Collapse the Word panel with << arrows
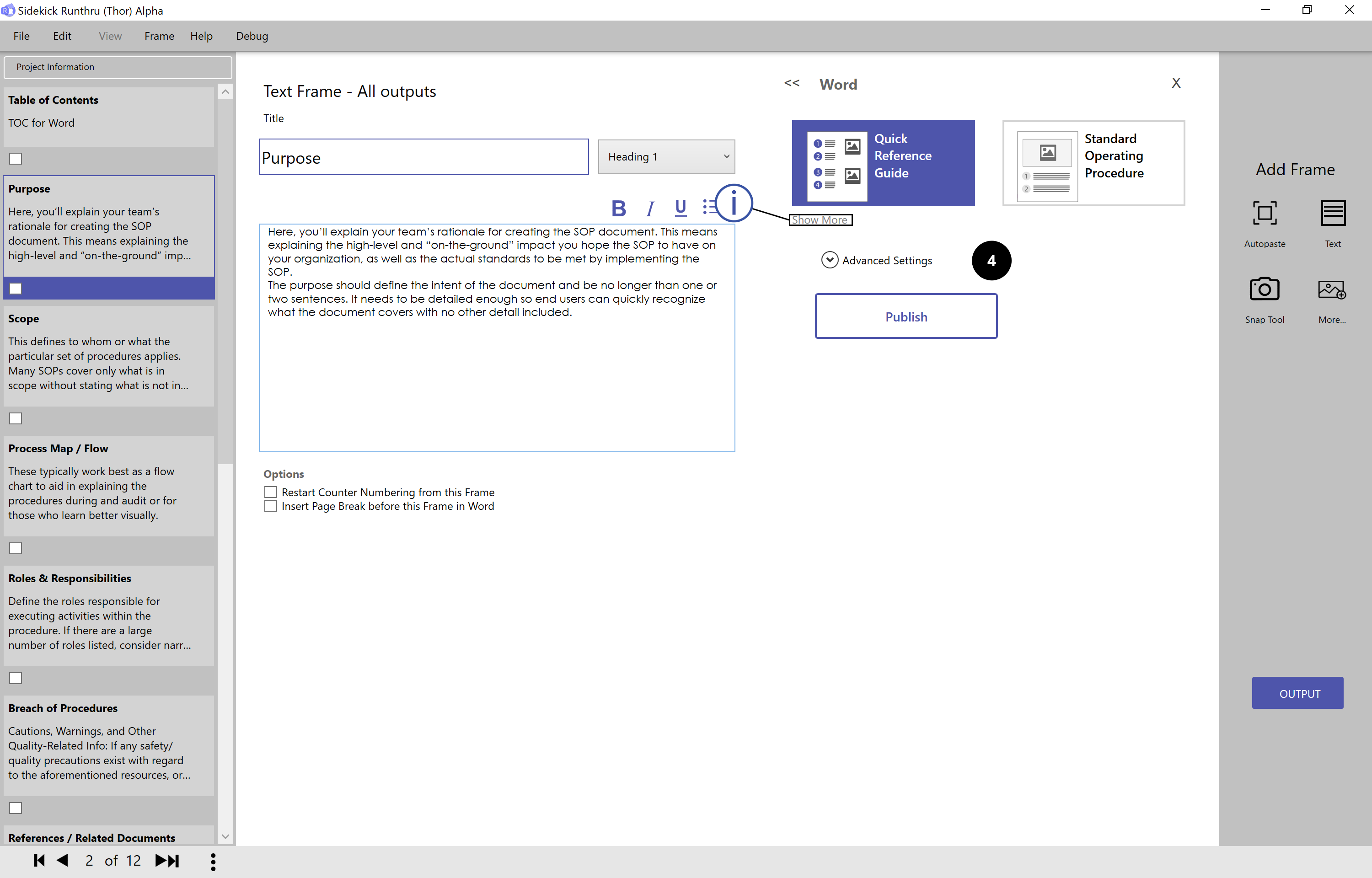This screenshot has width=1372, height=878. tap(792, 83)
